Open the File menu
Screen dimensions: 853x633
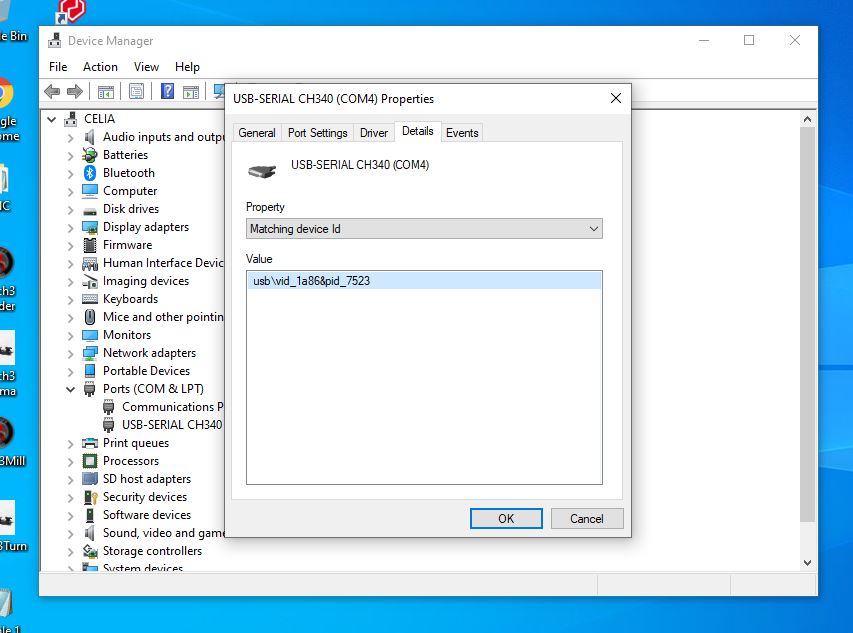coord(58,67)
